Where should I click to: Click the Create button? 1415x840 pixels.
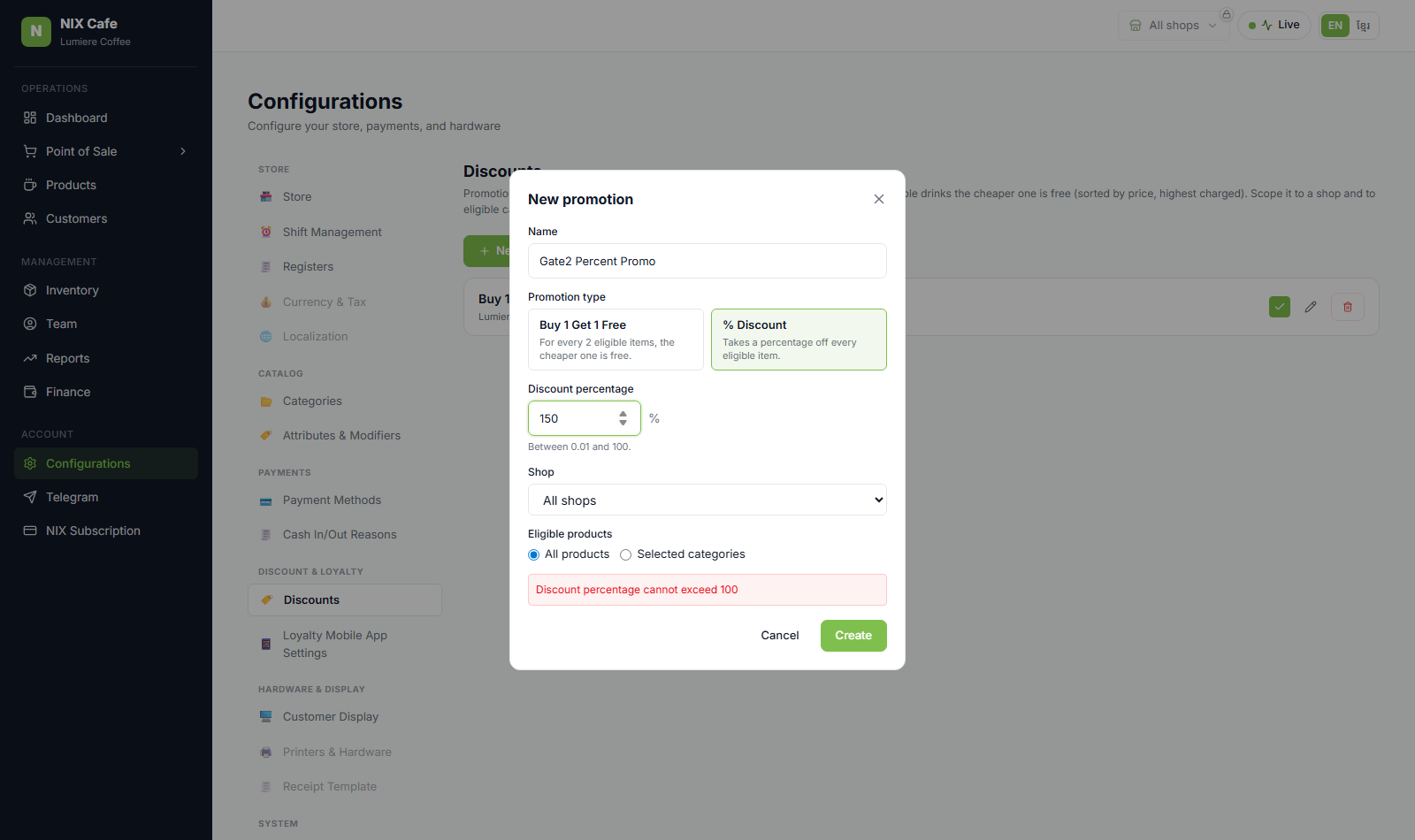pos(853,636)
